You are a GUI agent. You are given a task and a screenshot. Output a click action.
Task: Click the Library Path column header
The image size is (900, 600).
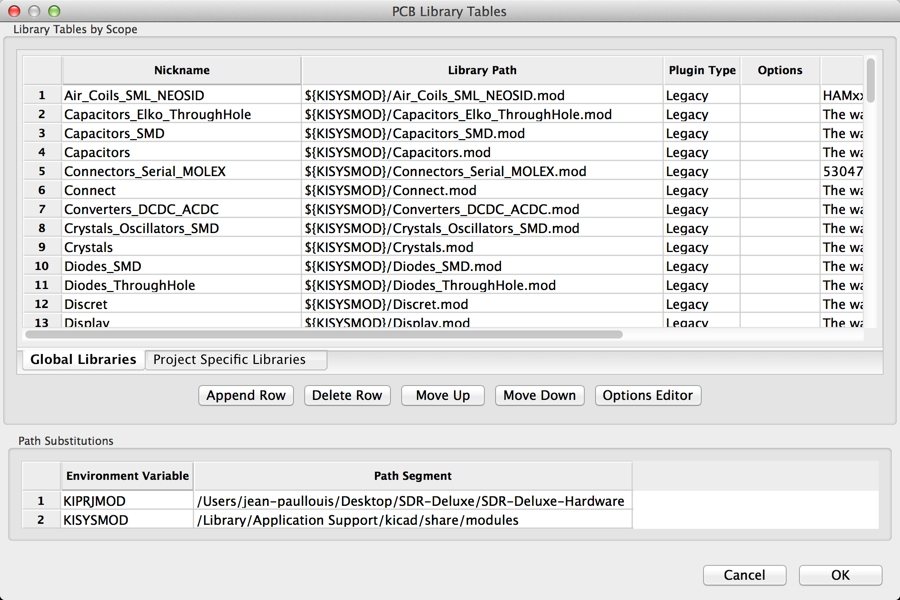point(482,71)
